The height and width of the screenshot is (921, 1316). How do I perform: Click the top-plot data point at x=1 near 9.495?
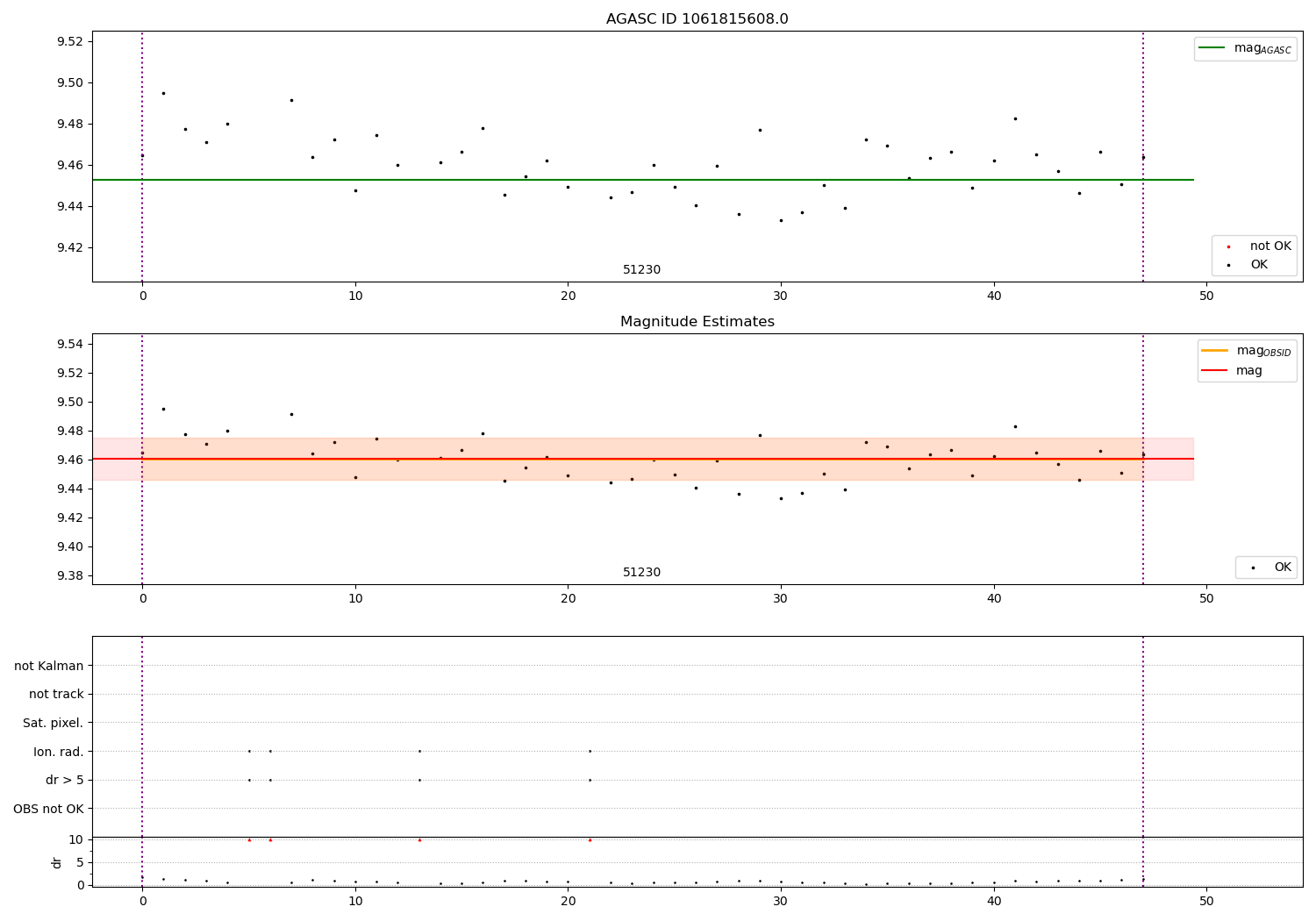pos(163,93)
